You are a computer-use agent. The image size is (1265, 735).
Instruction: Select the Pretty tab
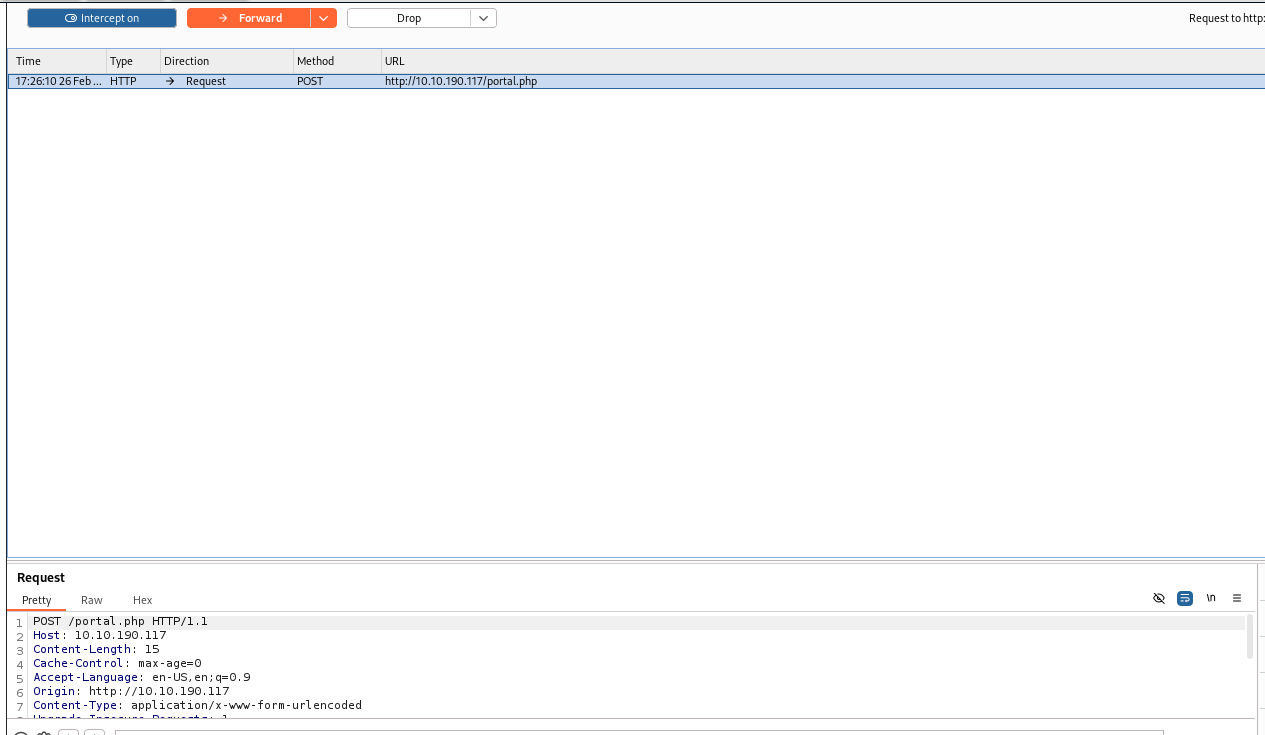pyautogui.click(x=37, y=600)
